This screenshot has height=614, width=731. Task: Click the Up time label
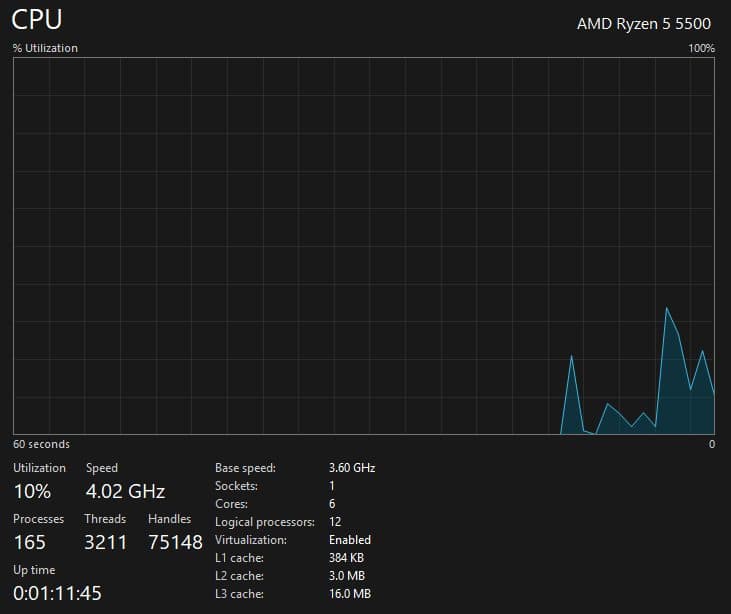pos(34,570)
